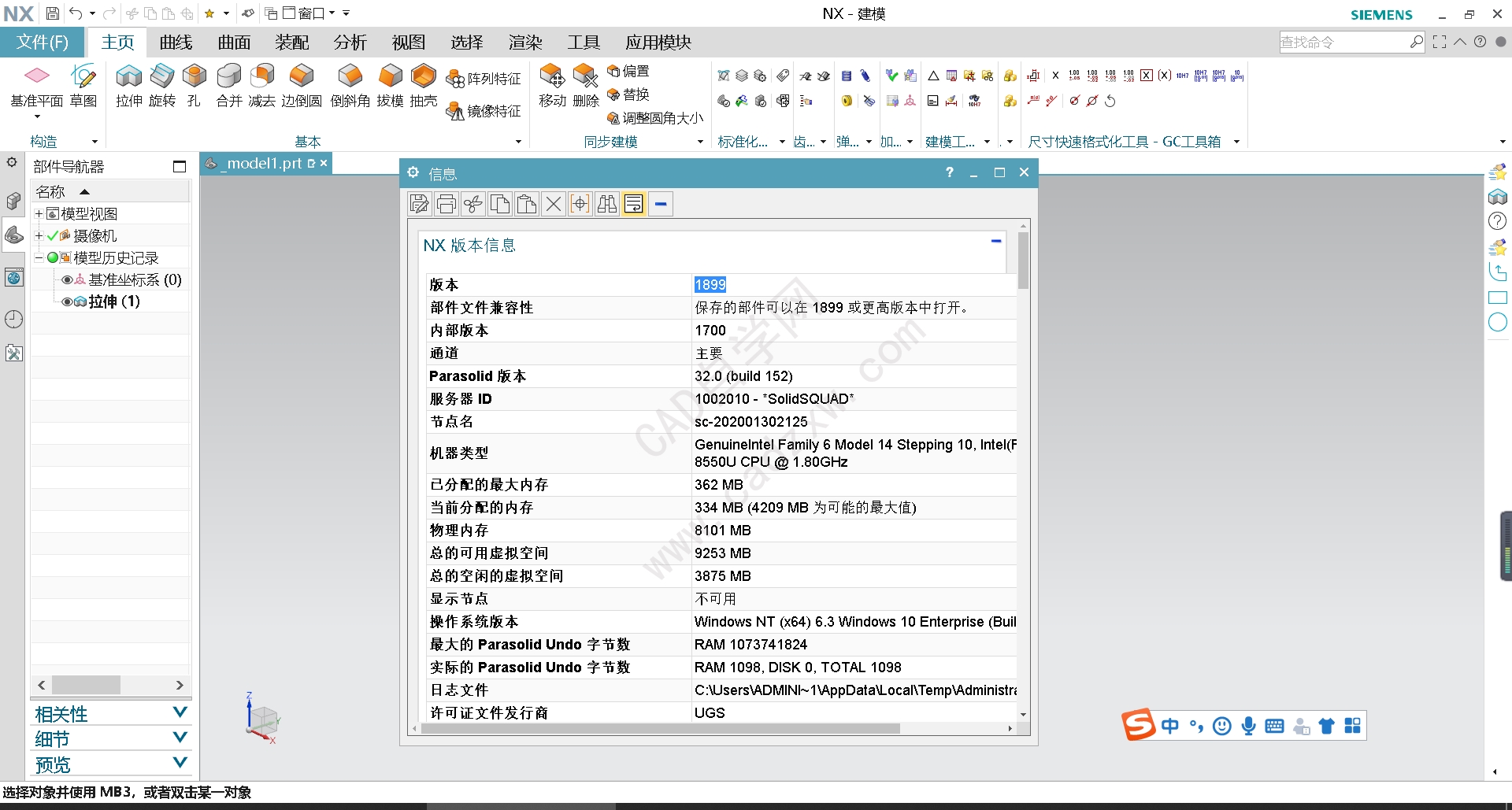Toggle the Sogou 中 language mode indicator
Viewport: 1512px width, 810px height.
point(1170,726)
